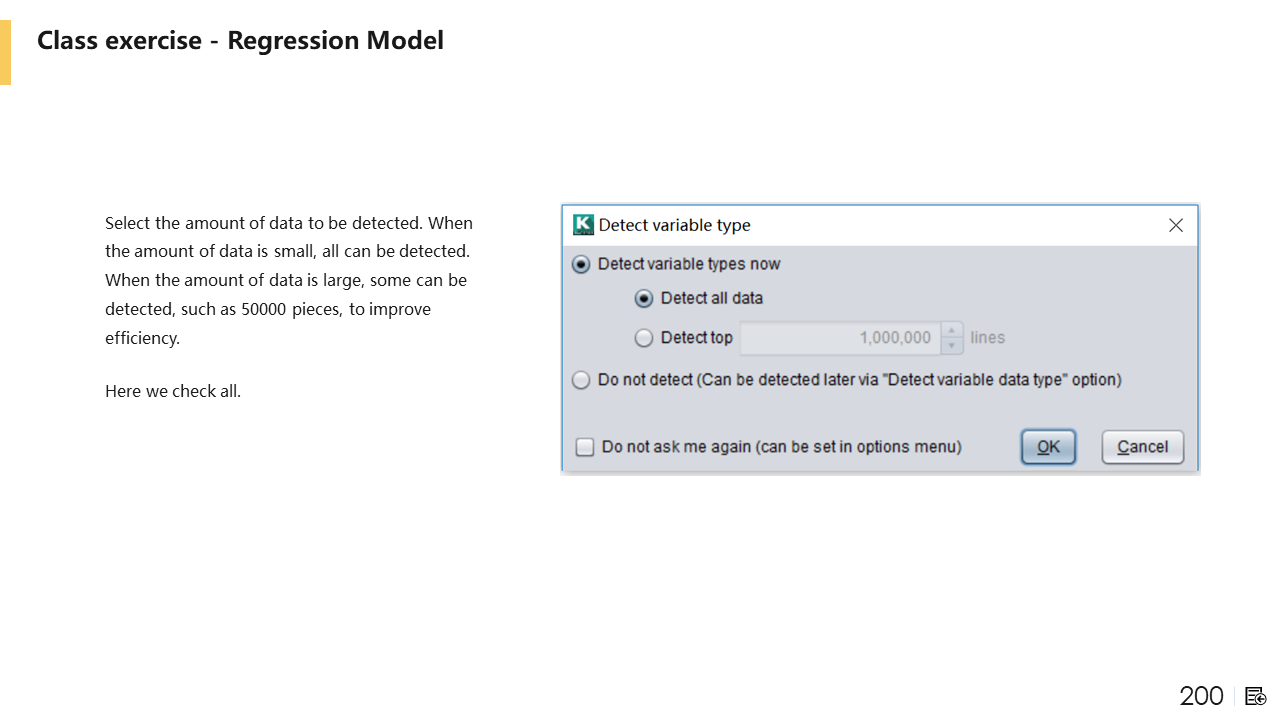Click the green K logo in the dialog title bar

click(x=583, y=225)
